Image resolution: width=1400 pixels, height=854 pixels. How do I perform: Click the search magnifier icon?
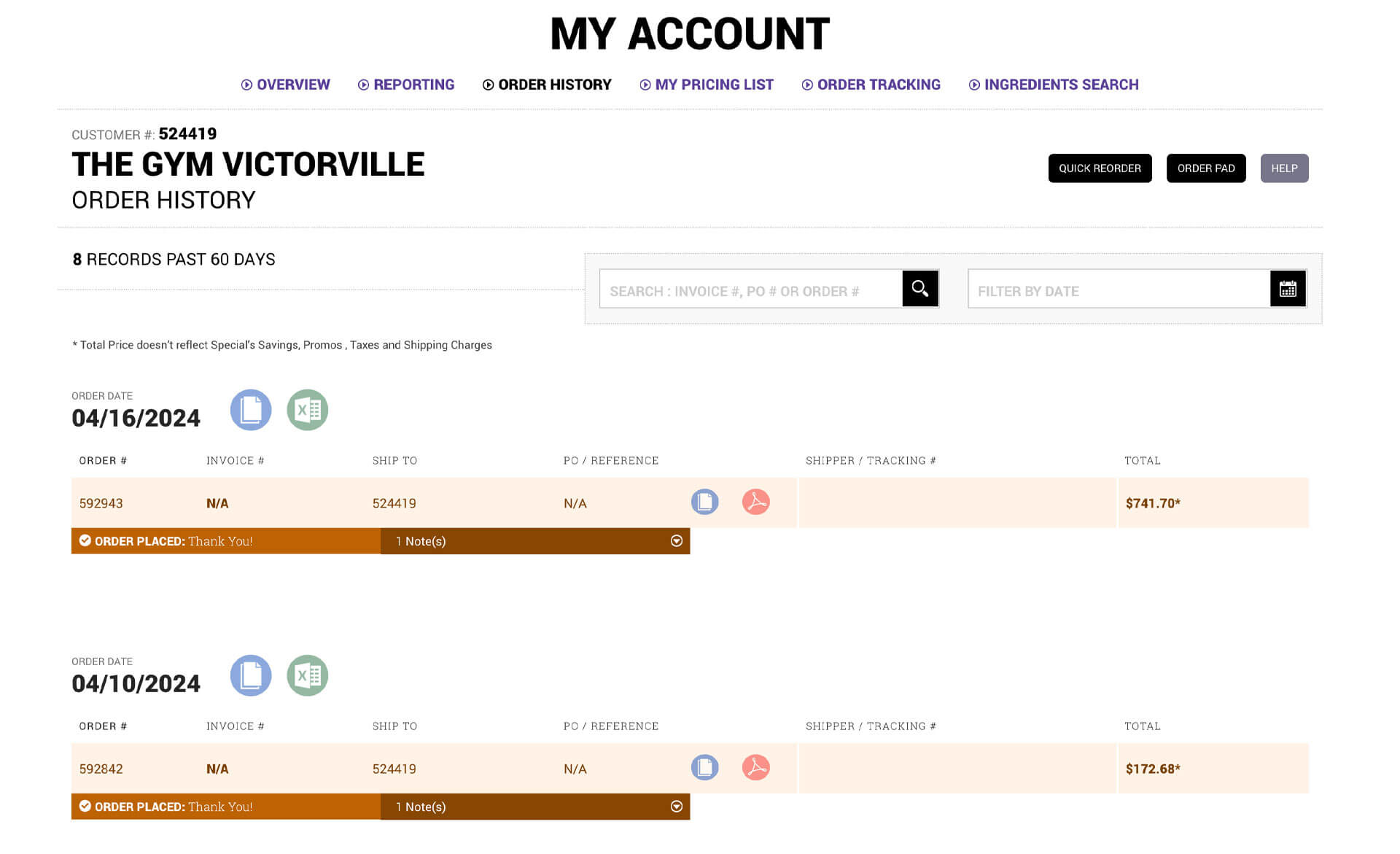[x=919, y=289]
